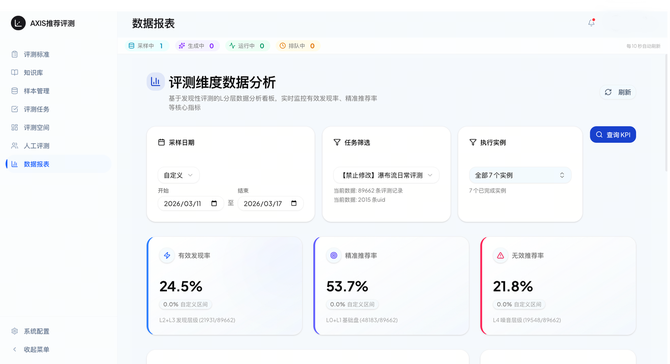
Task: Open 系统配置 menu item
Action: point(58,331)
